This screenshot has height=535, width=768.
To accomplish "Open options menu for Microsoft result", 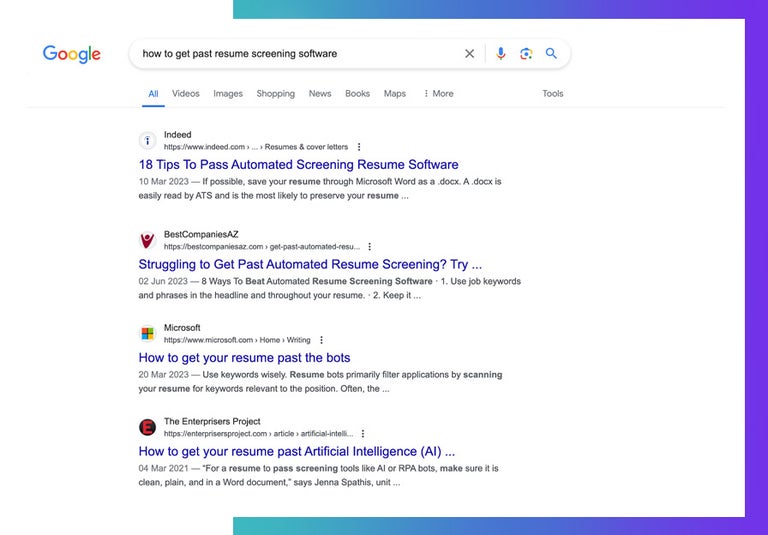I will pyautogui.click(x=321, y=340).
